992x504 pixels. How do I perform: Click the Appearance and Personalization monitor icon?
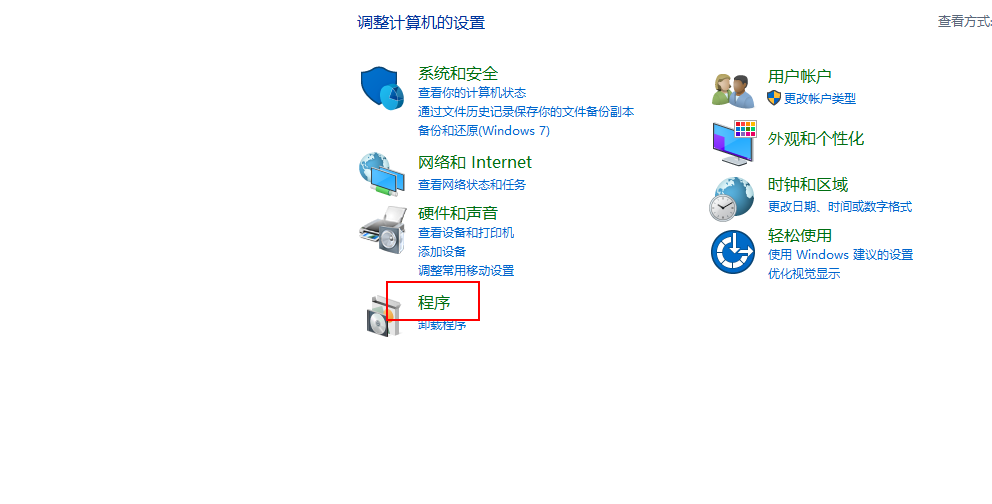pos(734,142)
